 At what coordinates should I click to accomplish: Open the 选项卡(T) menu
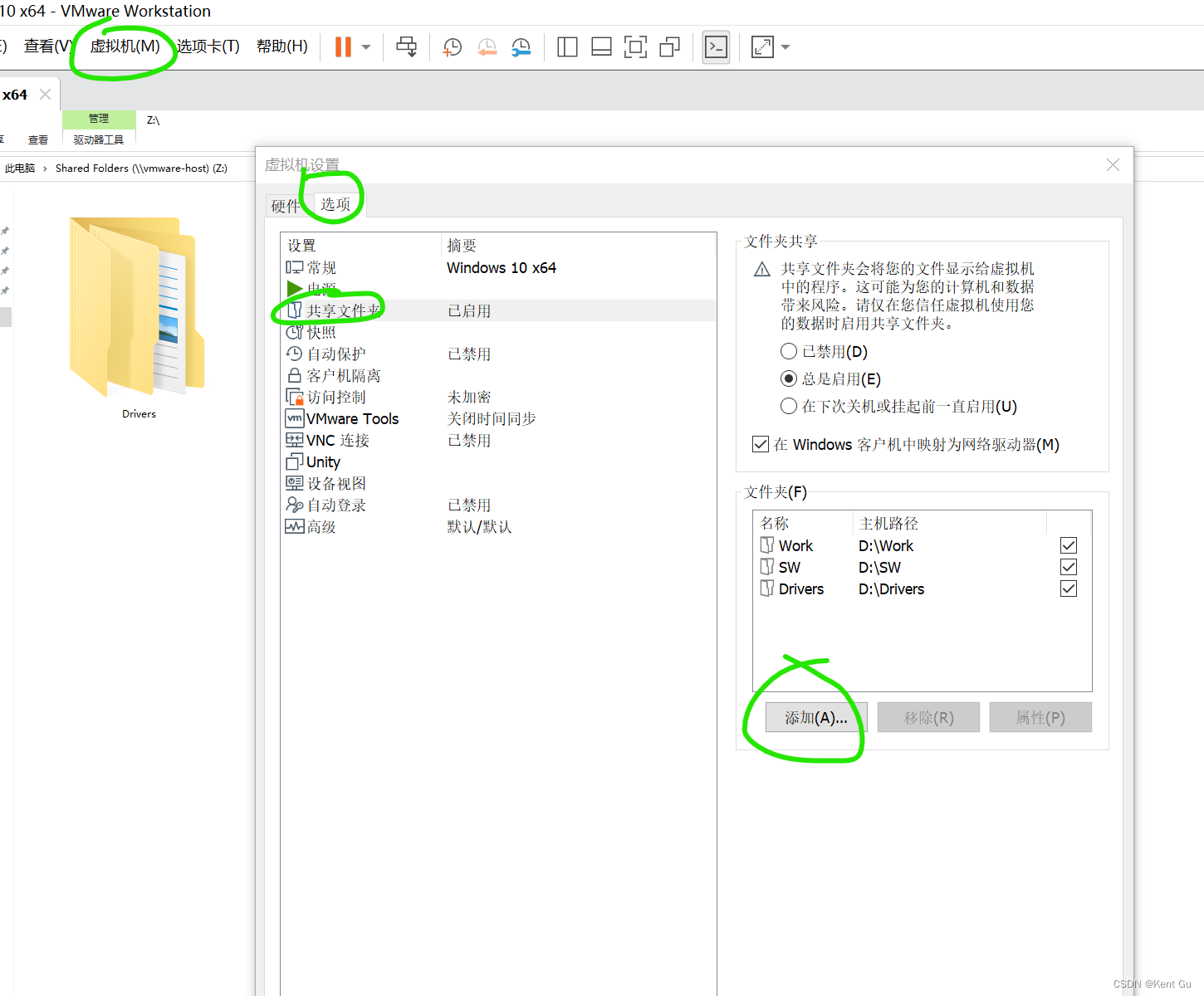[x=208, y=46]
